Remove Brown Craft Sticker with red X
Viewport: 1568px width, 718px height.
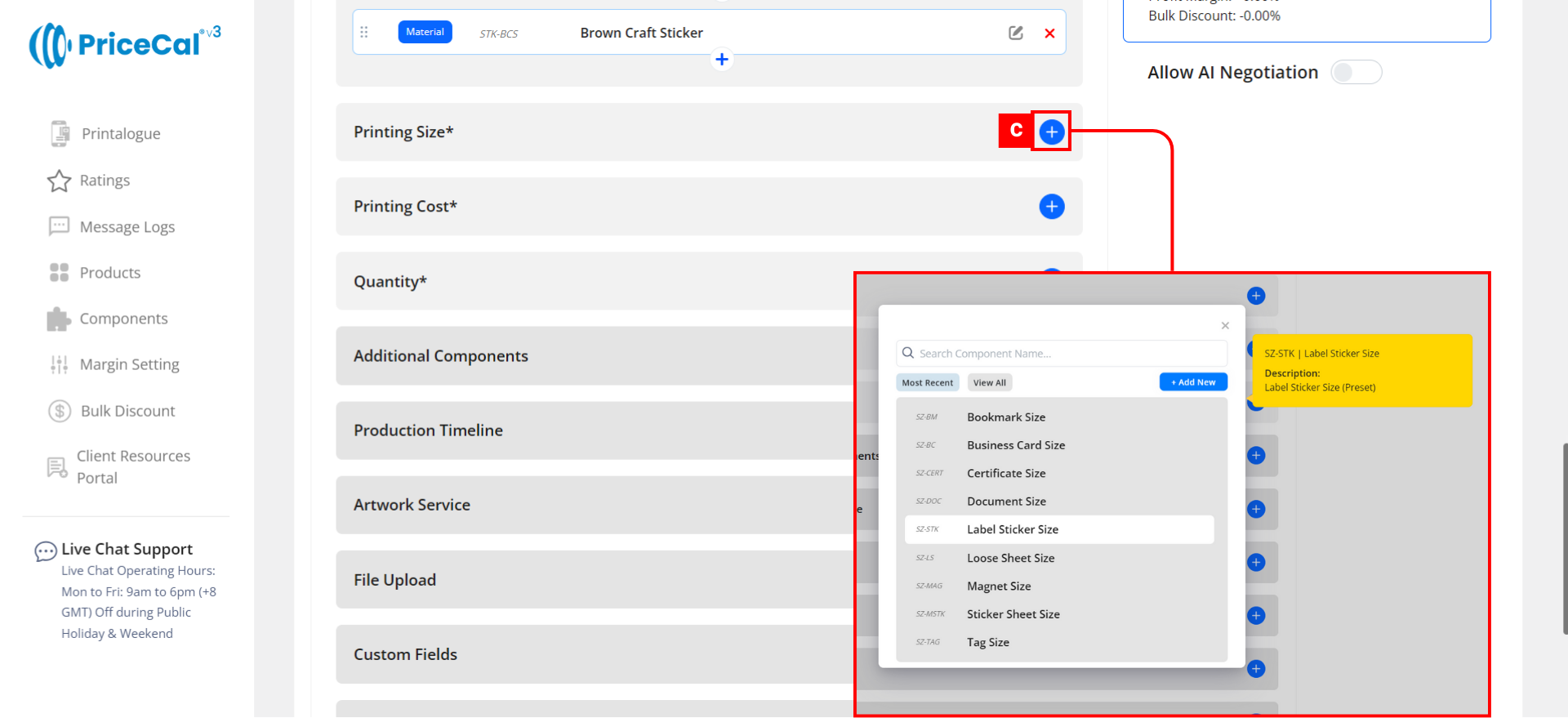[1049, 33]
